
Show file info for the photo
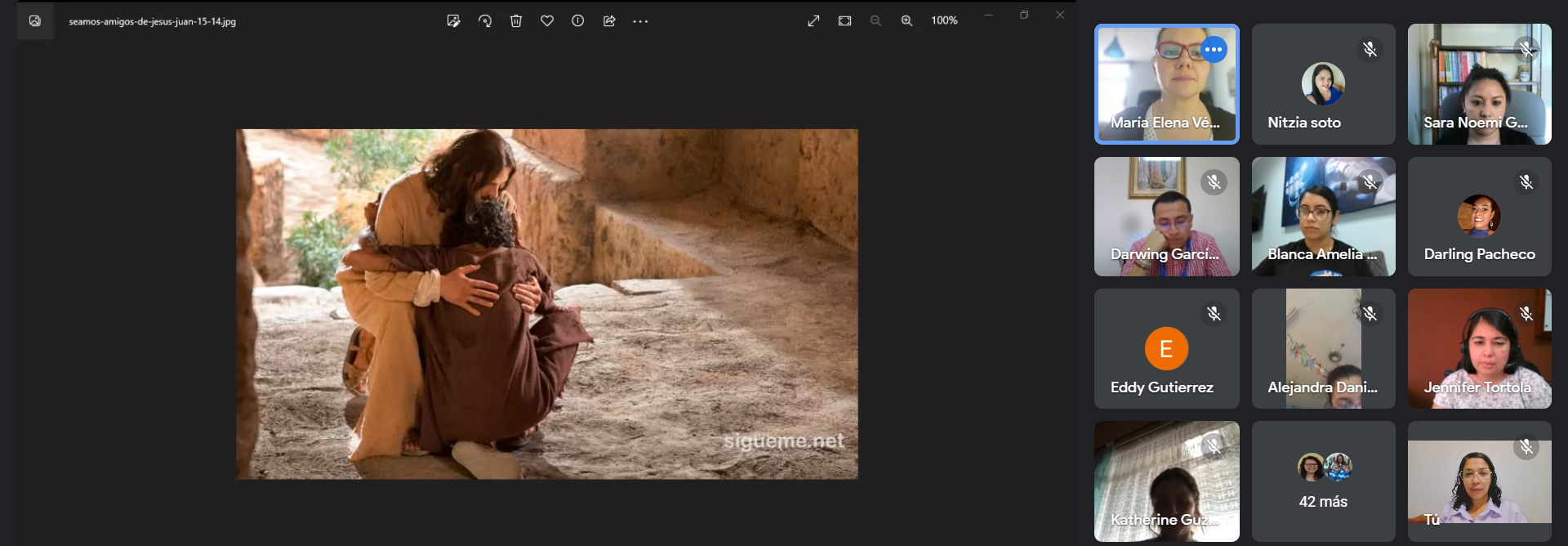(x=578, y=21)
